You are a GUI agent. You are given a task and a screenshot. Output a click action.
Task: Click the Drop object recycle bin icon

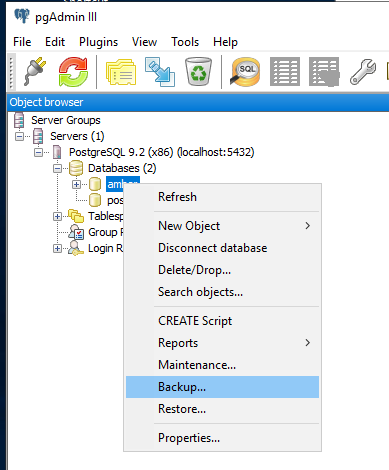pos(198,71)
